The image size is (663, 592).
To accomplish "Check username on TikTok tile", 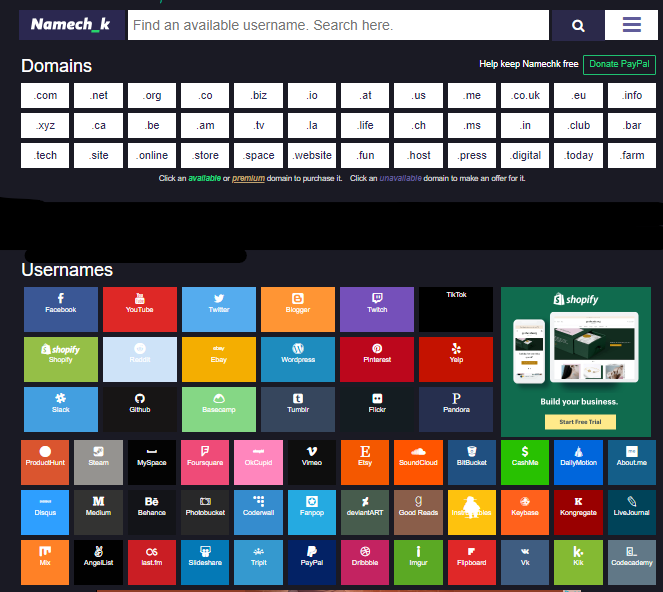I will click(x=456, y=310).
